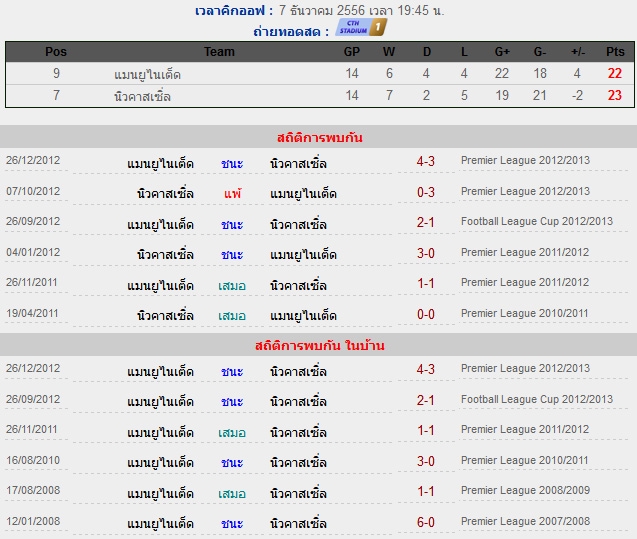Click 'Premier League 2007/2008'

point(525,521)
